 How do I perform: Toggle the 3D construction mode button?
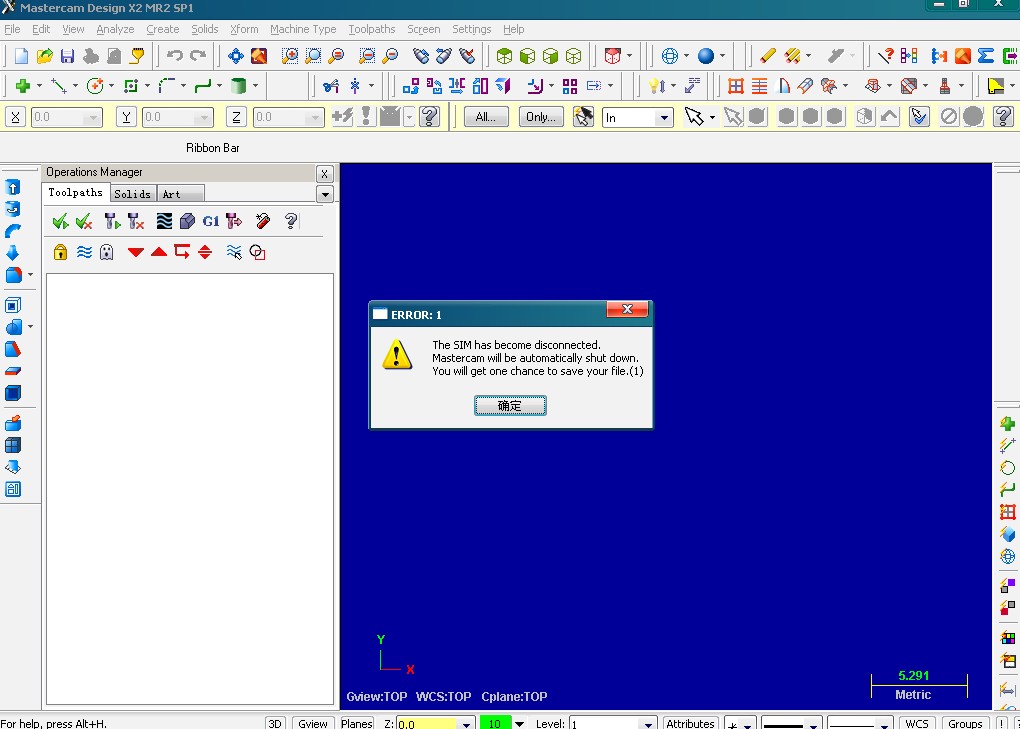[x=275, y=722]
